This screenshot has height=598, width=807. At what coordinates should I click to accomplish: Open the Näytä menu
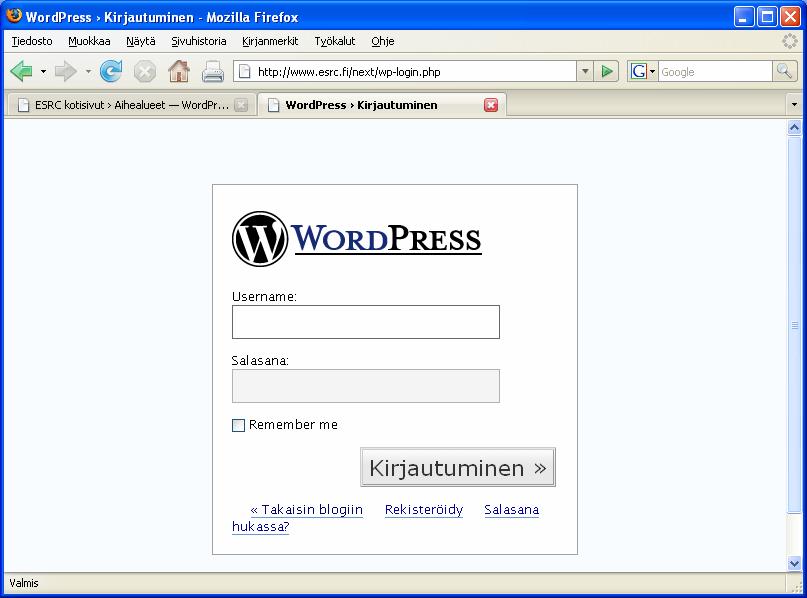141,41
